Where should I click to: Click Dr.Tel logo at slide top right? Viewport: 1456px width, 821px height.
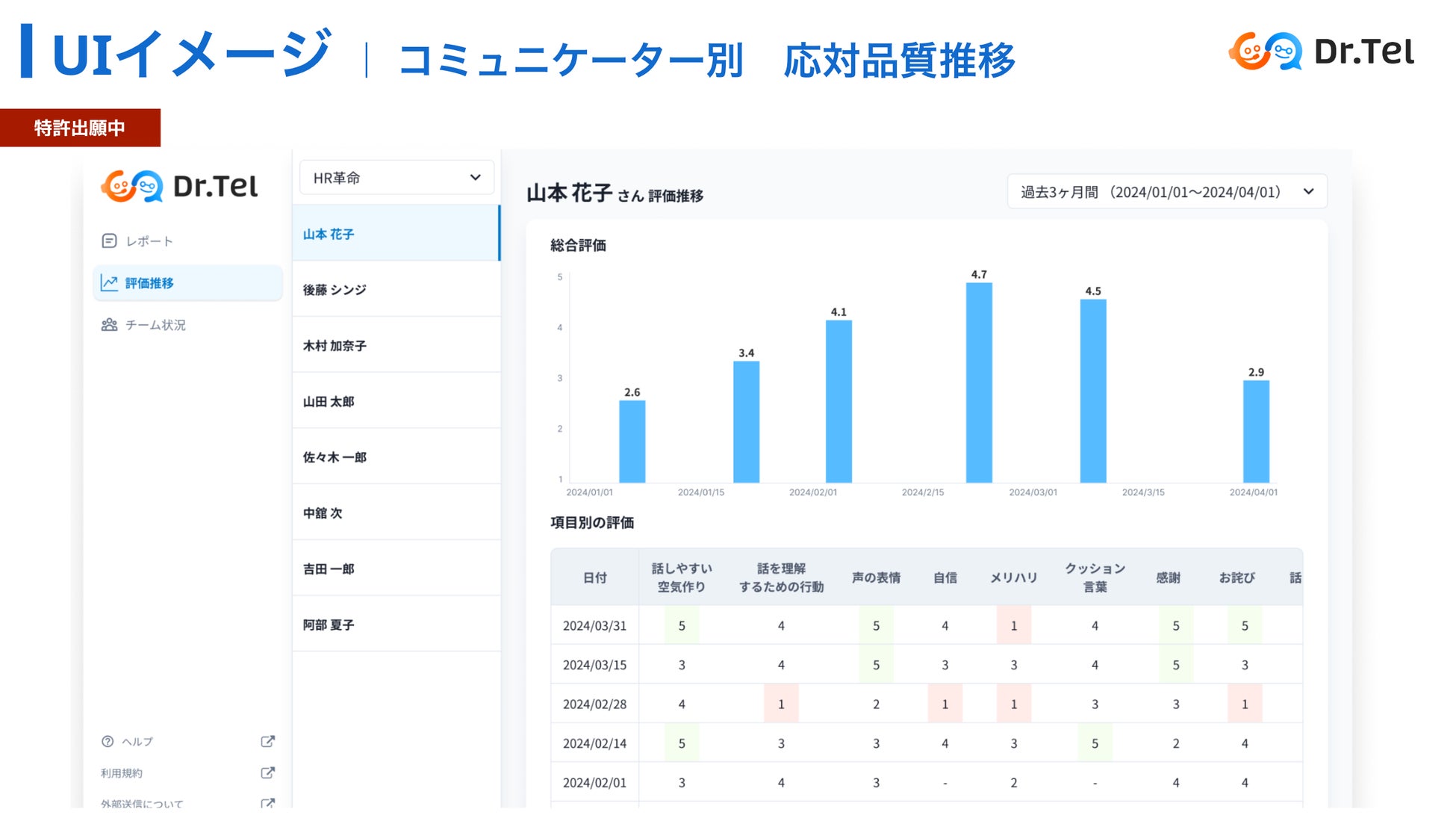[1321, 52]
